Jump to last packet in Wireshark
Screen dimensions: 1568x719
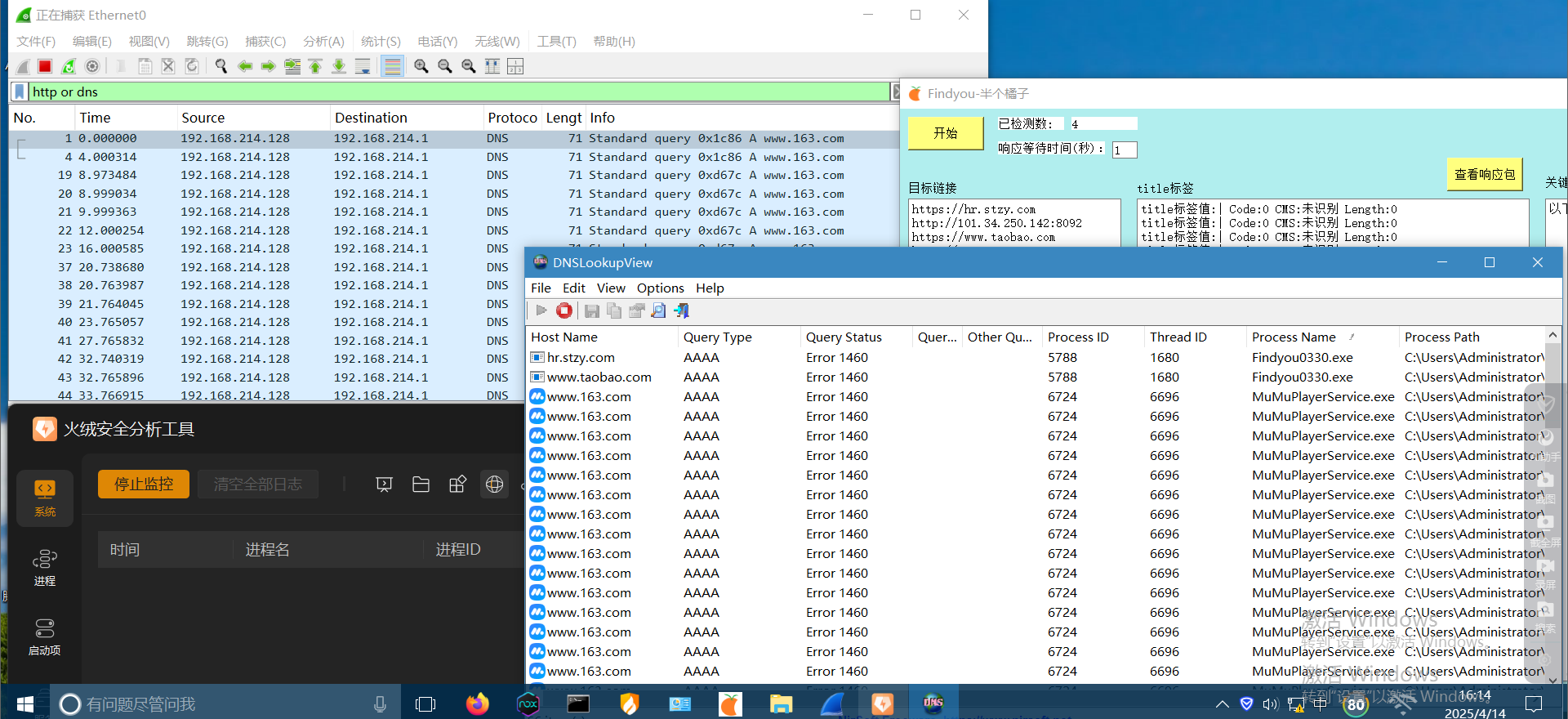click(x=339, y=66)
